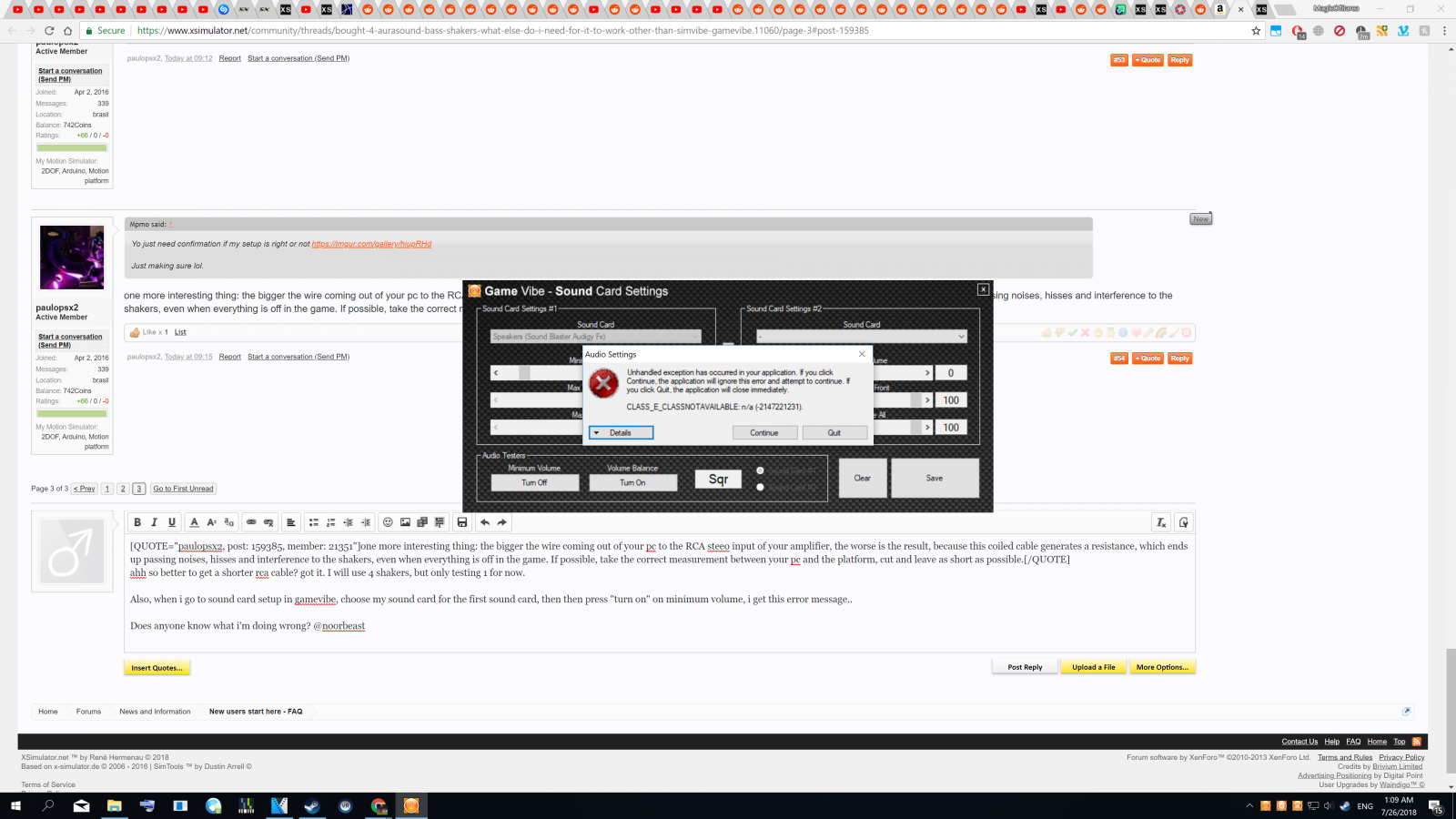
Task: Open text color picker in editor toolbar
Action: click(x=194, y=522)
